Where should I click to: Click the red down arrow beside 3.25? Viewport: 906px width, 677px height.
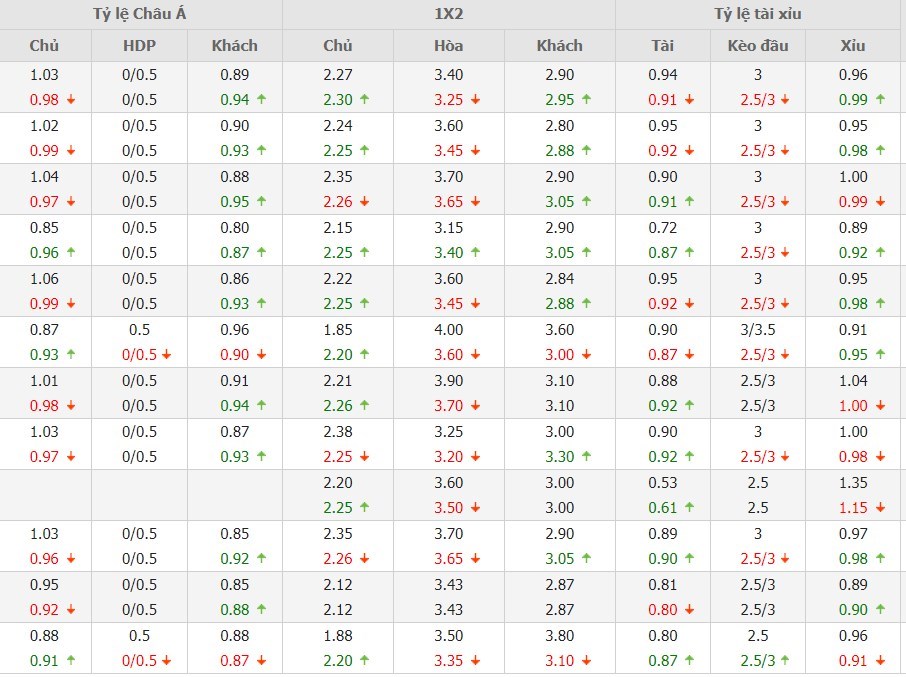tap(475, 100)
